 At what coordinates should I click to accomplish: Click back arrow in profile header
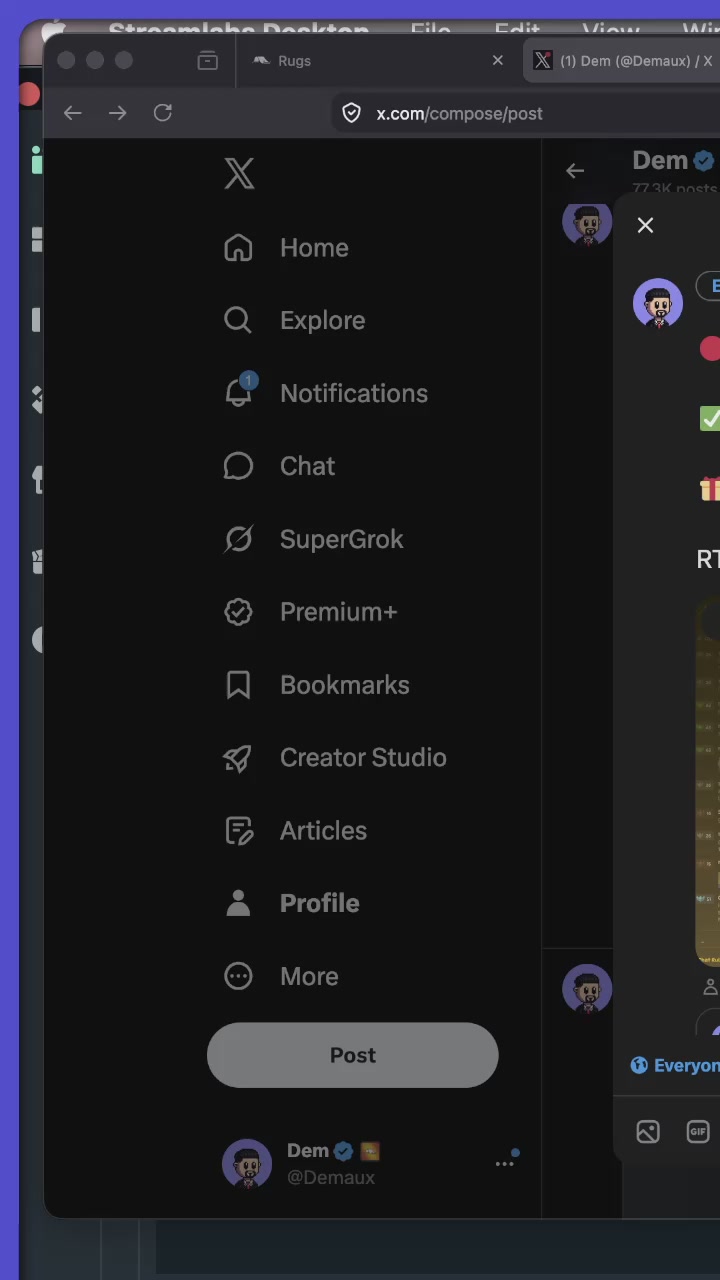(x=575, y=171)
